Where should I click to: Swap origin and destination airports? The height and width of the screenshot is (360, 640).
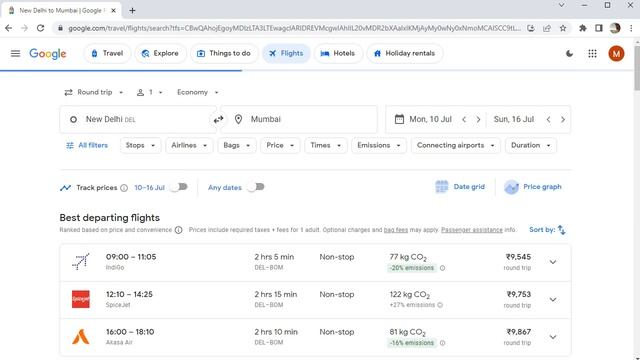[218, 119]
